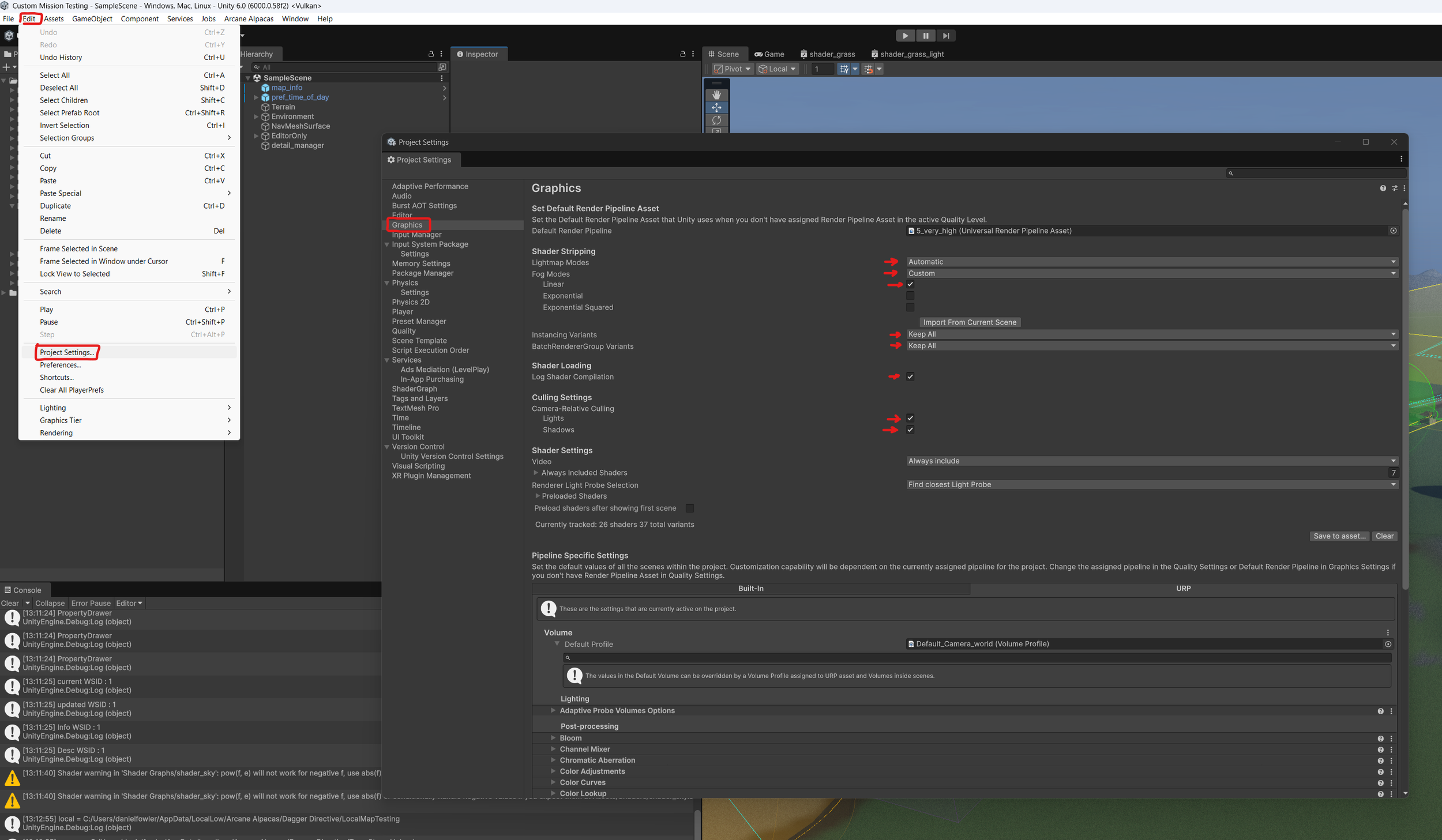Image resolution: width=1442 pixels, height=840 pixels.
Task: Toggle Log Shader Compilation checkbox
Action: click(x=910, y=376)
